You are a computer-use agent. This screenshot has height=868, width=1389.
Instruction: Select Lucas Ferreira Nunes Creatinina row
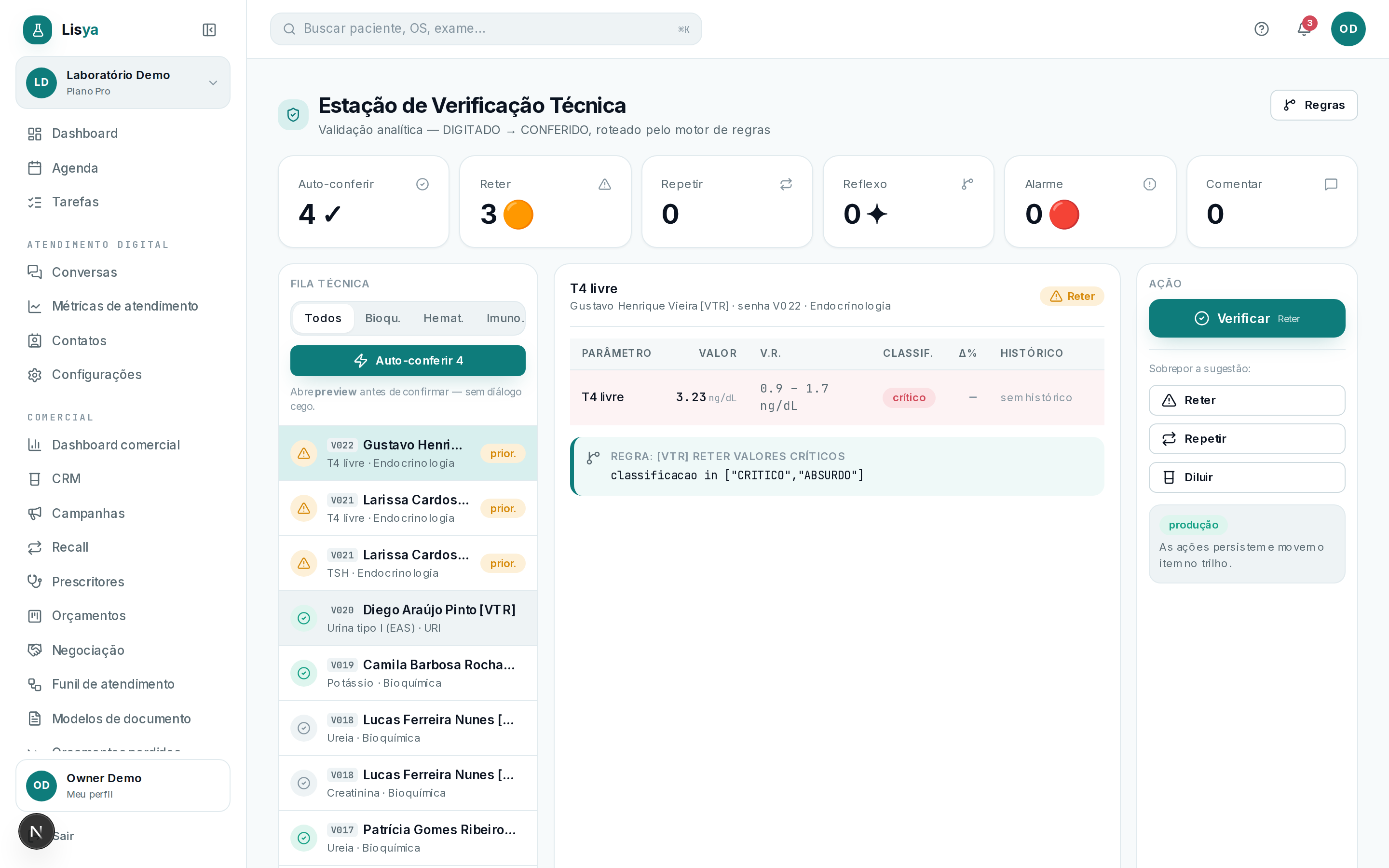pos(408,783)
